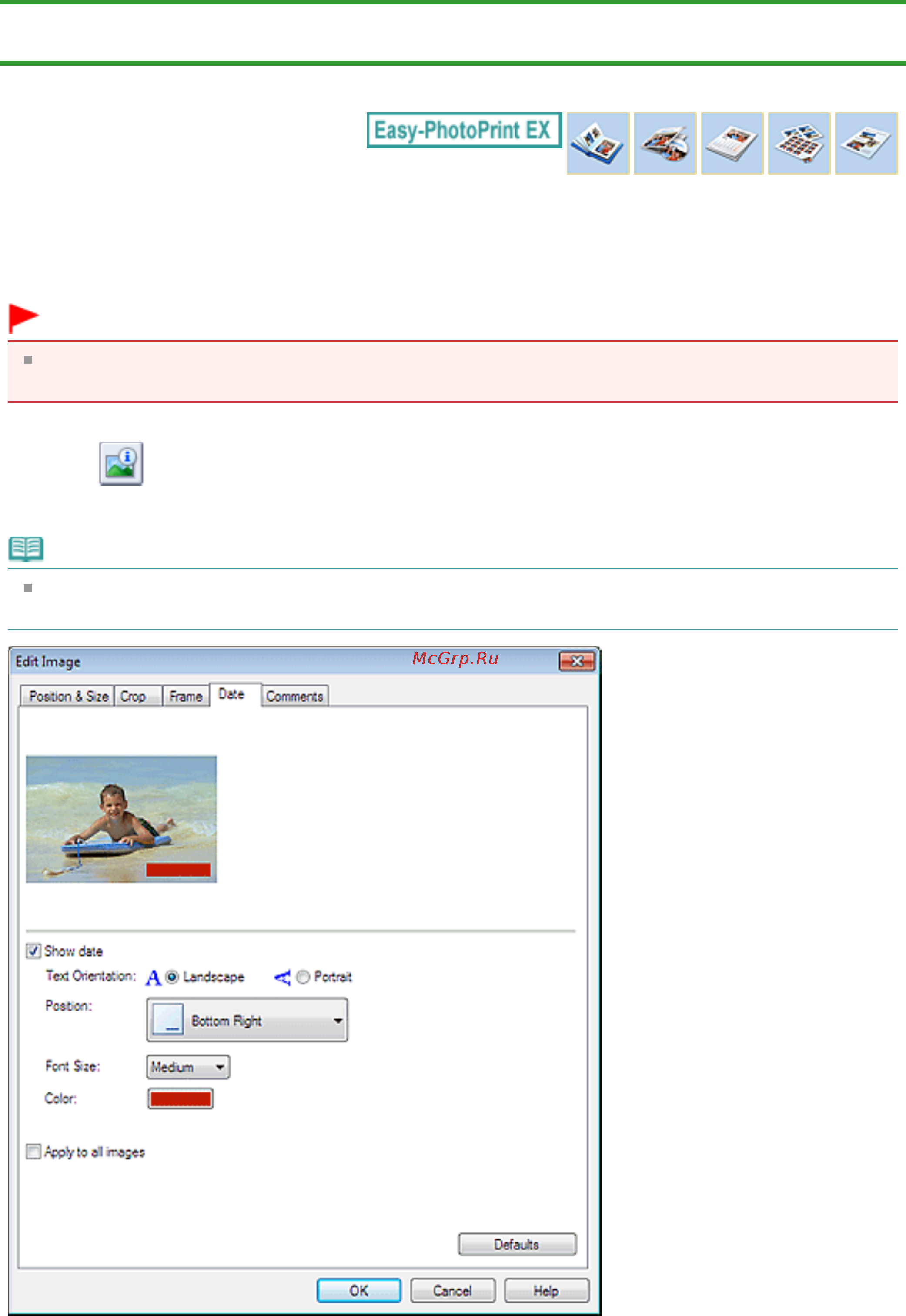
Task: Switch to the Comments tab
Action: click(x=294, y=696)
